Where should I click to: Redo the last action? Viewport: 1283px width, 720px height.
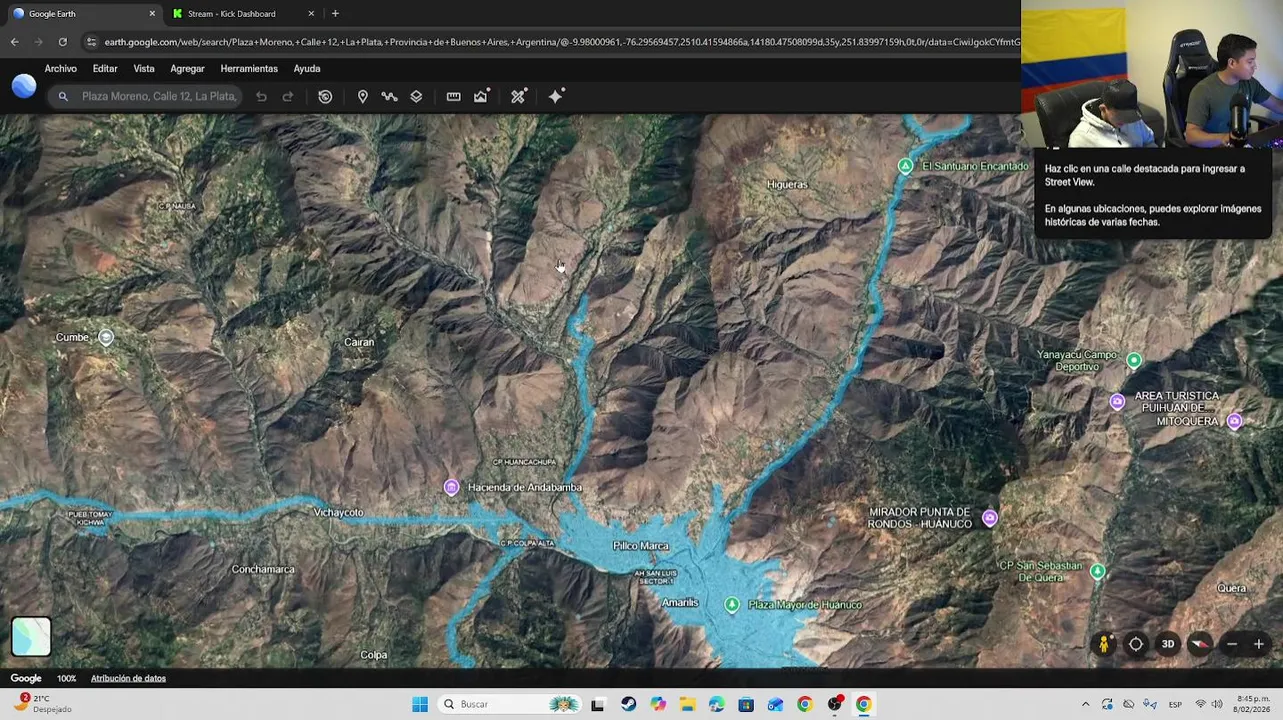click(x=288, y=97)
